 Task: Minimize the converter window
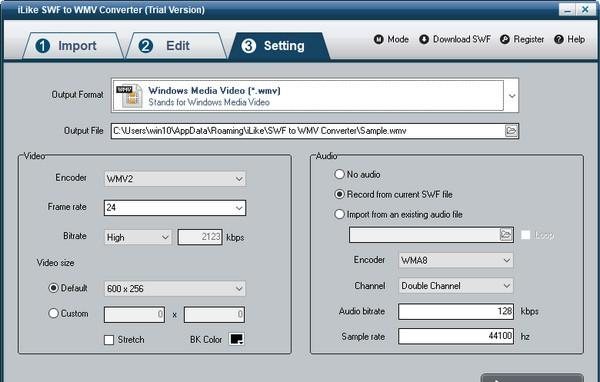(x=567, y=10)
